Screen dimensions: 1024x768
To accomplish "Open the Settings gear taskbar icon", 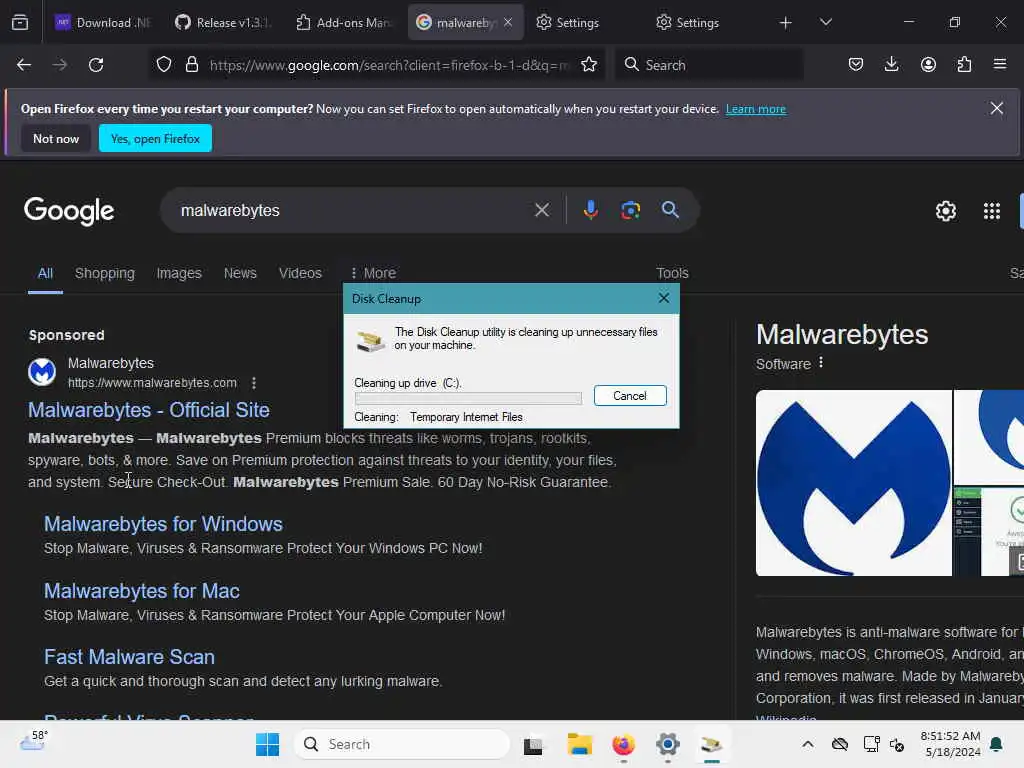I will pyautogui.click(x=667, y=744).
